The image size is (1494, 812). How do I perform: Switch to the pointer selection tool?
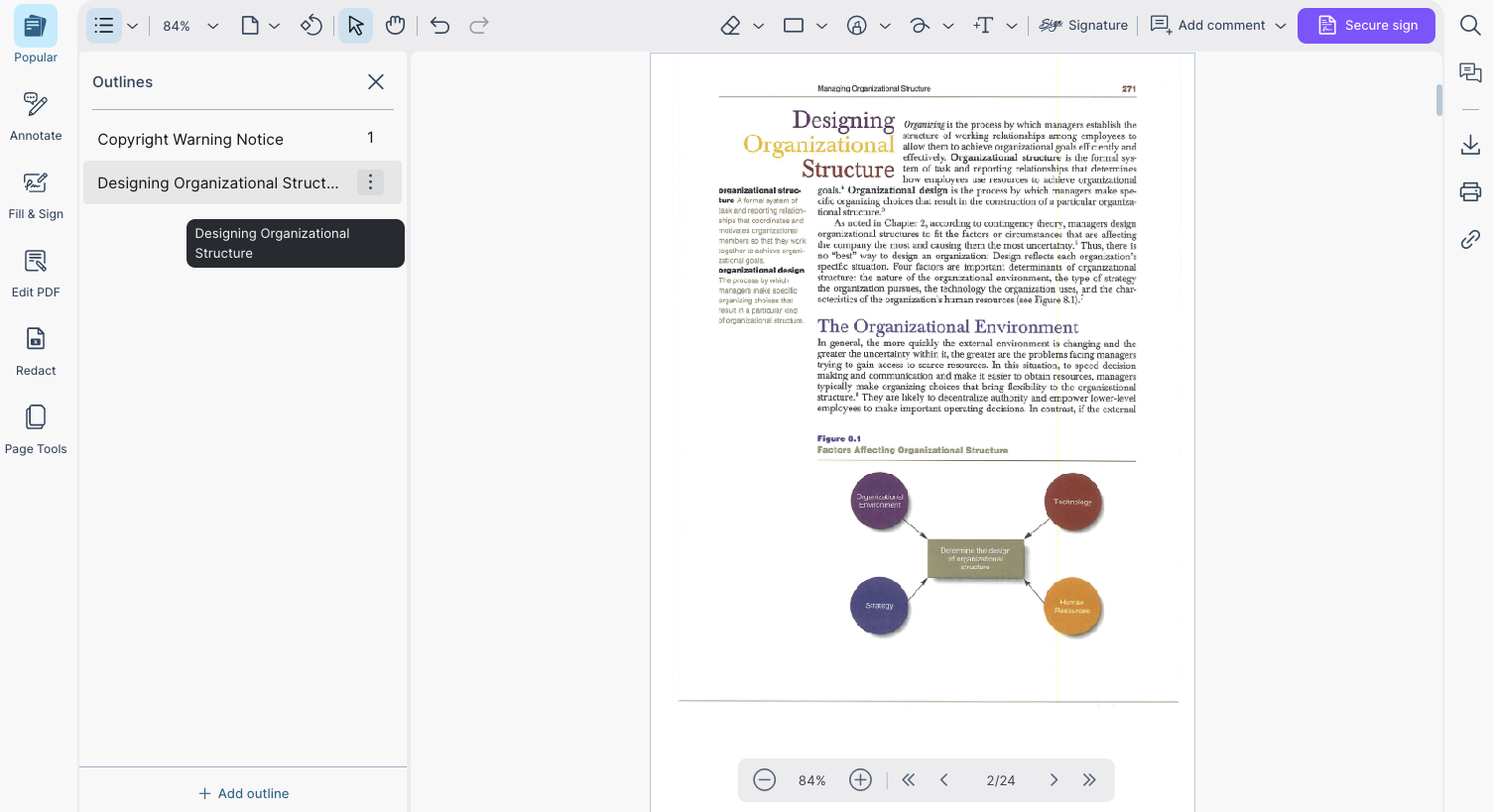(355, 25)
